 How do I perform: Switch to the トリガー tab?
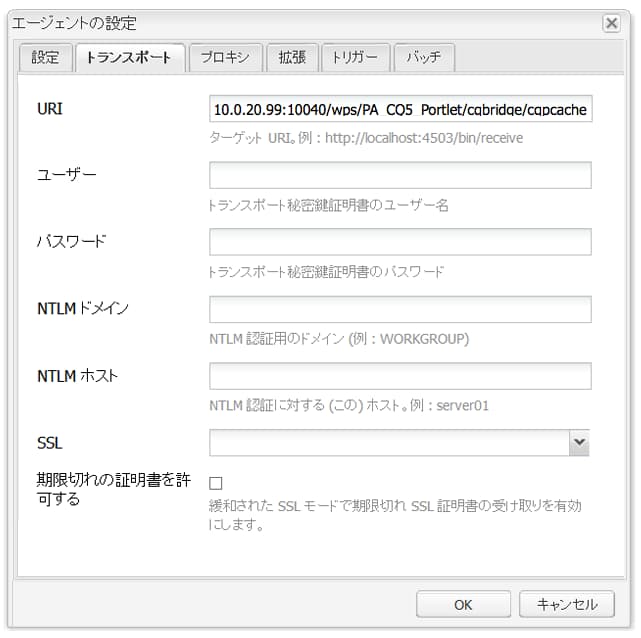(x=355, y=58)
